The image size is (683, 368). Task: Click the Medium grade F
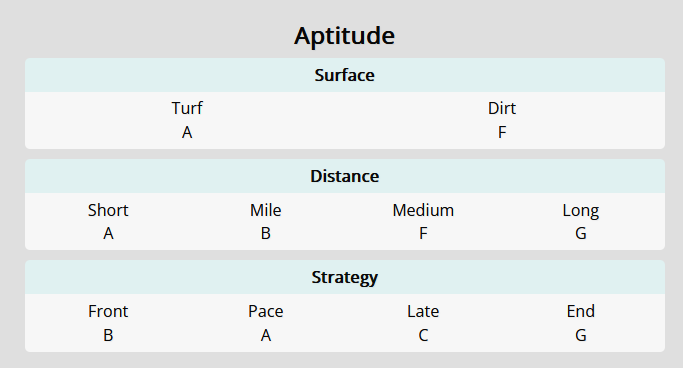click(423, 233)
